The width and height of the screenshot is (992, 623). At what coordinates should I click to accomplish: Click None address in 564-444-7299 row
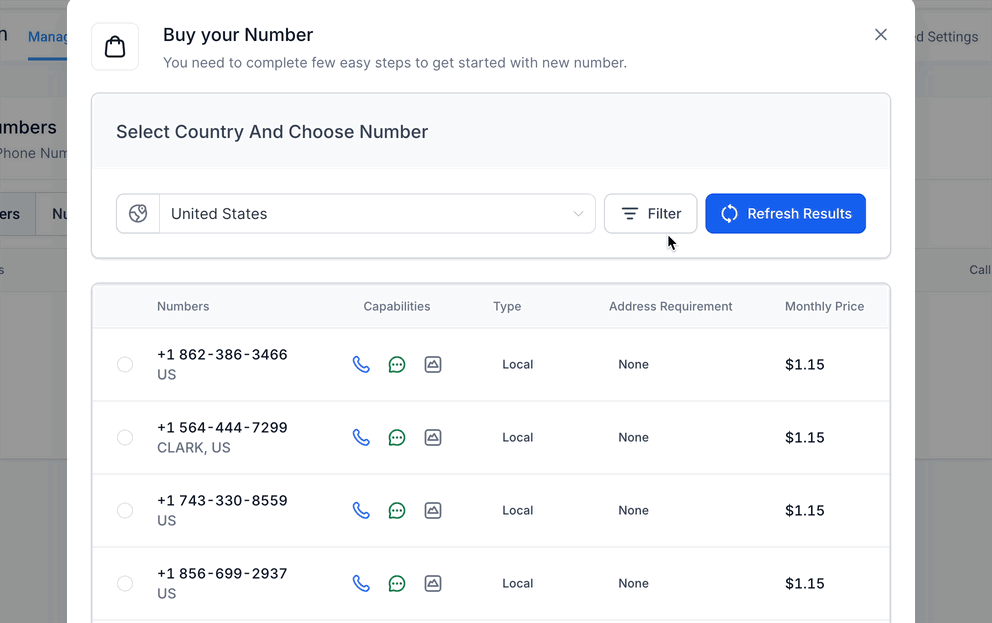tap(633, 438)
